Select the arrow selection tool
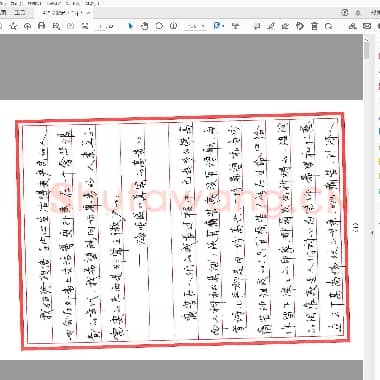Viewport: 380px width, 380px height. tap(131, 26)
